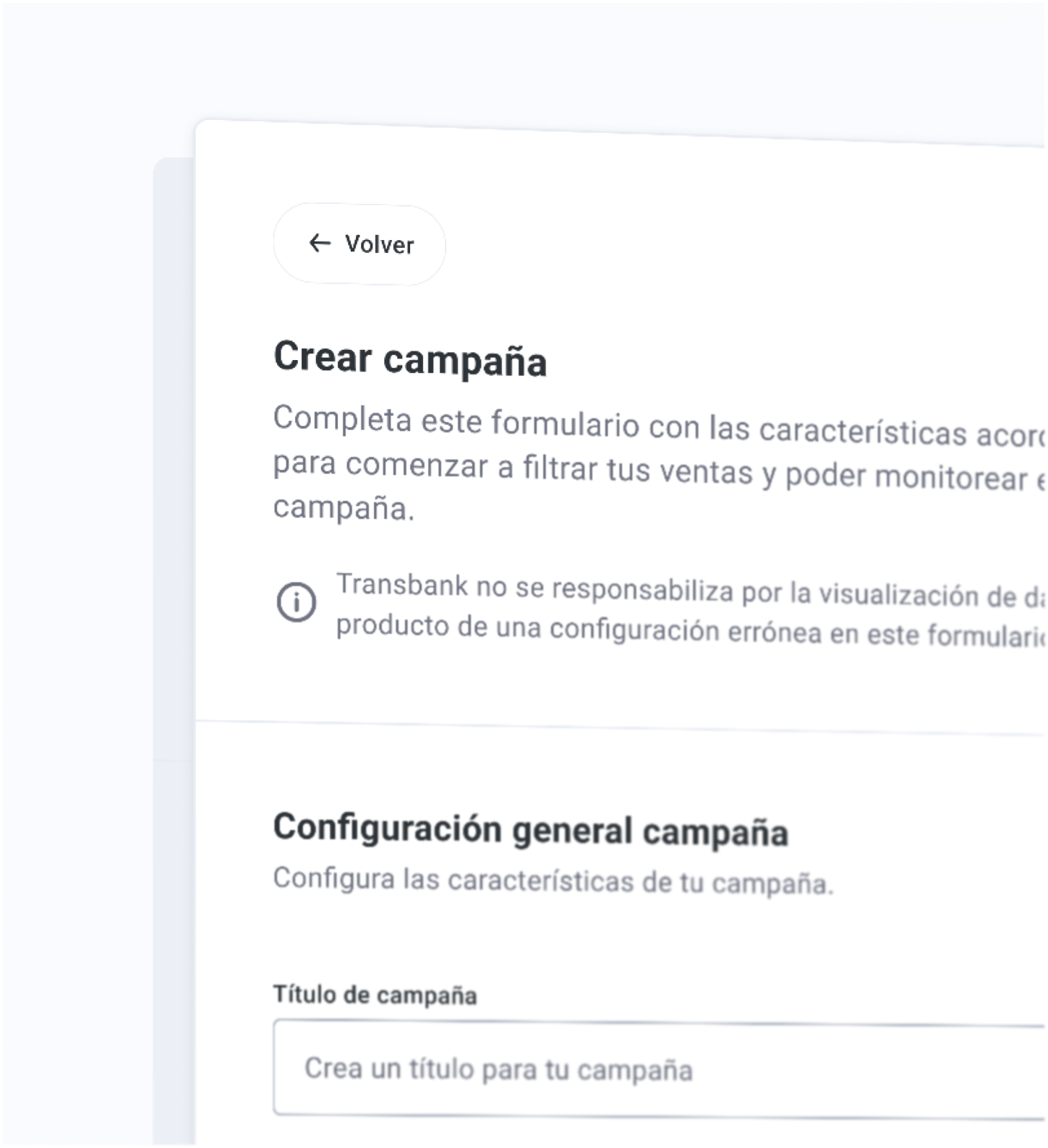Click the line beginning "Completa este formulario"
Viewport: 1048px width, 1148px height.
click(659, 427)
